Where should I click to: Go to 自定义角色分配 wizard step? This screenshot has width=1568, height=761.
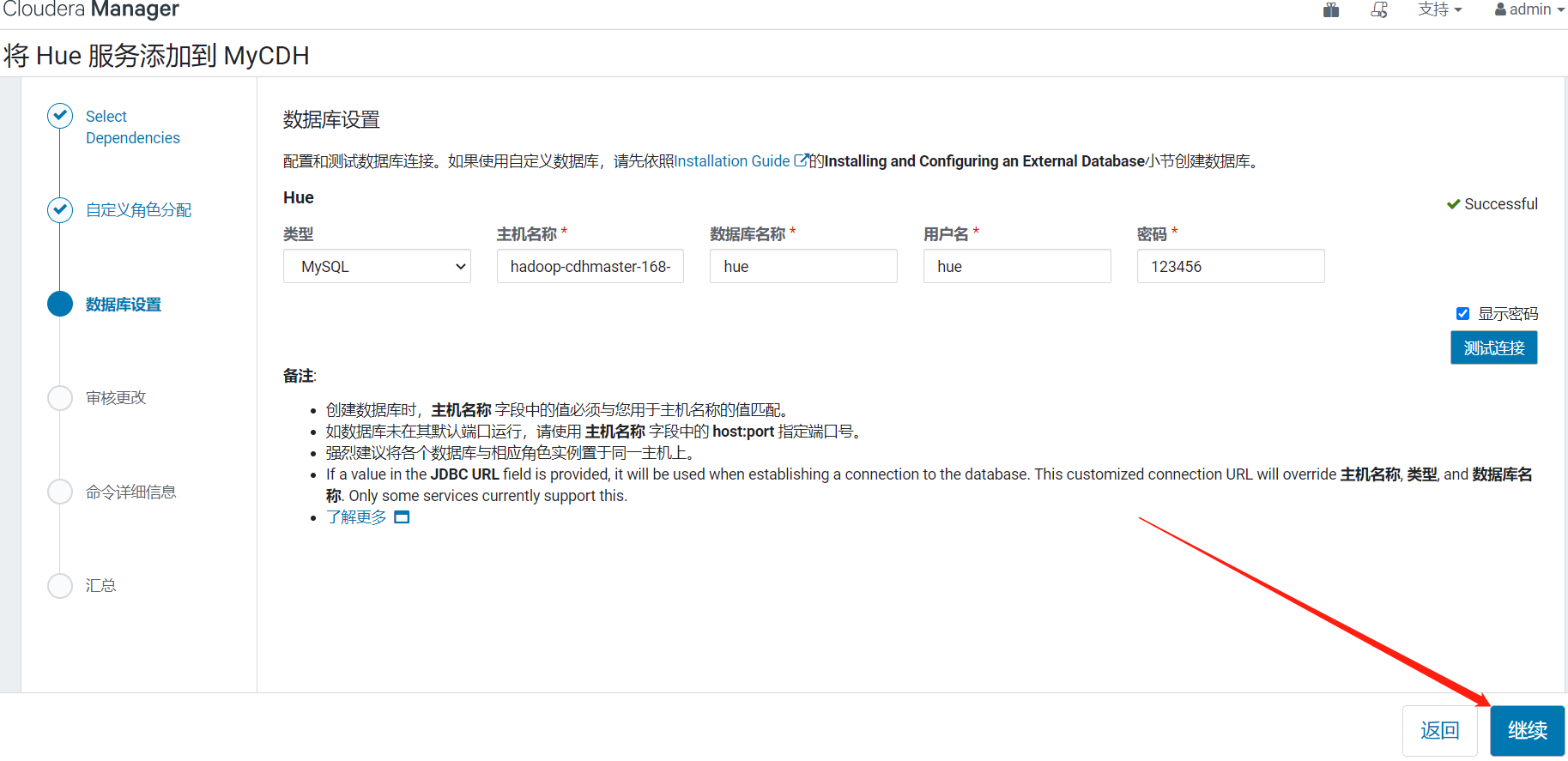[x=138, y=210]
